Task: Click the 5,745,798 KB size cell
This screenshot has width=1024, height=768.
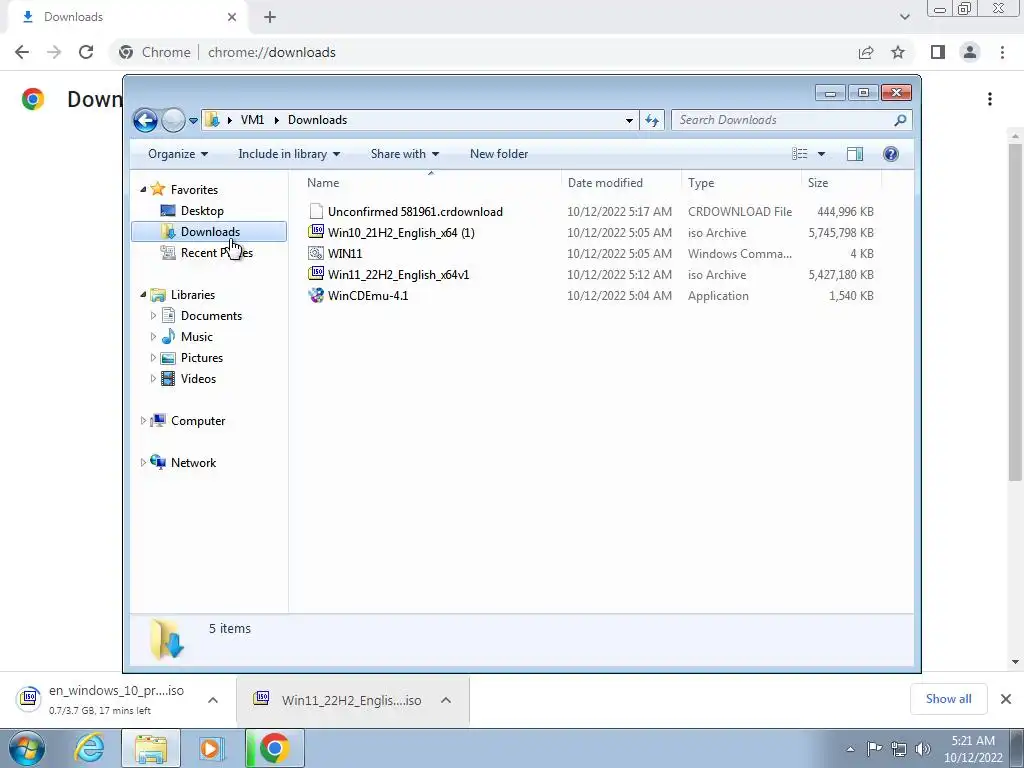Action: coord(840,232)
